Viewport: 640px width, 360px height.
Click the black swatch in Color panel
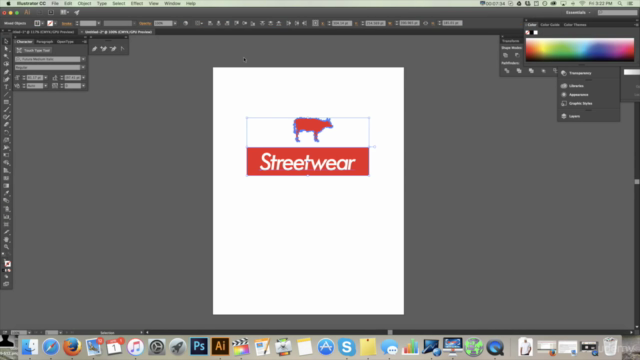pyautogui.click(x=531, y=33)
